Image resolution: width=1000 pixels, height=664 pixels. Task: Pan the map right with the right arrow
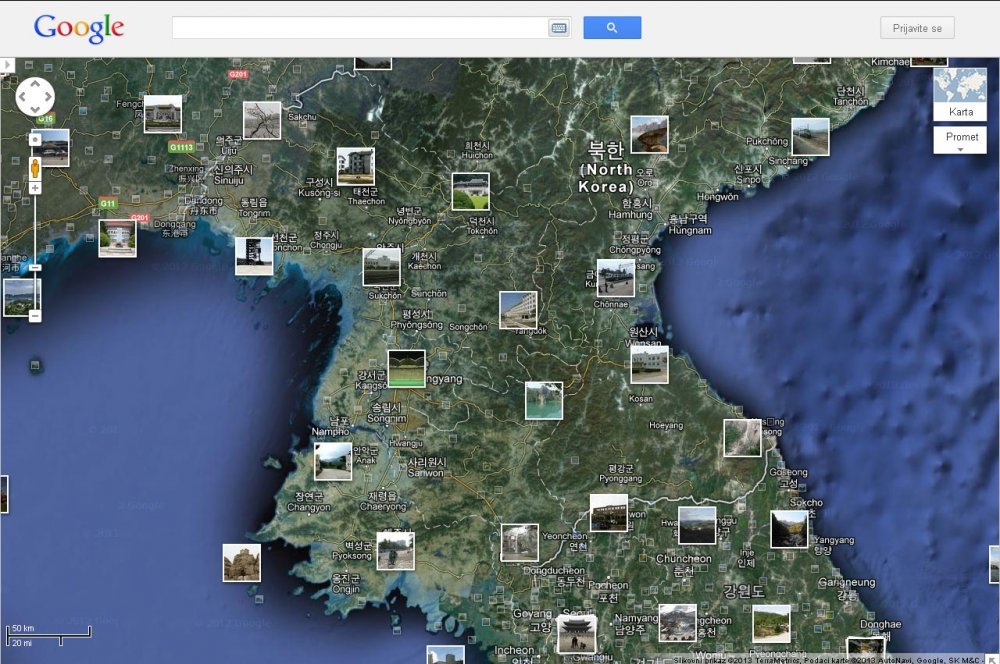coord(48,97)
